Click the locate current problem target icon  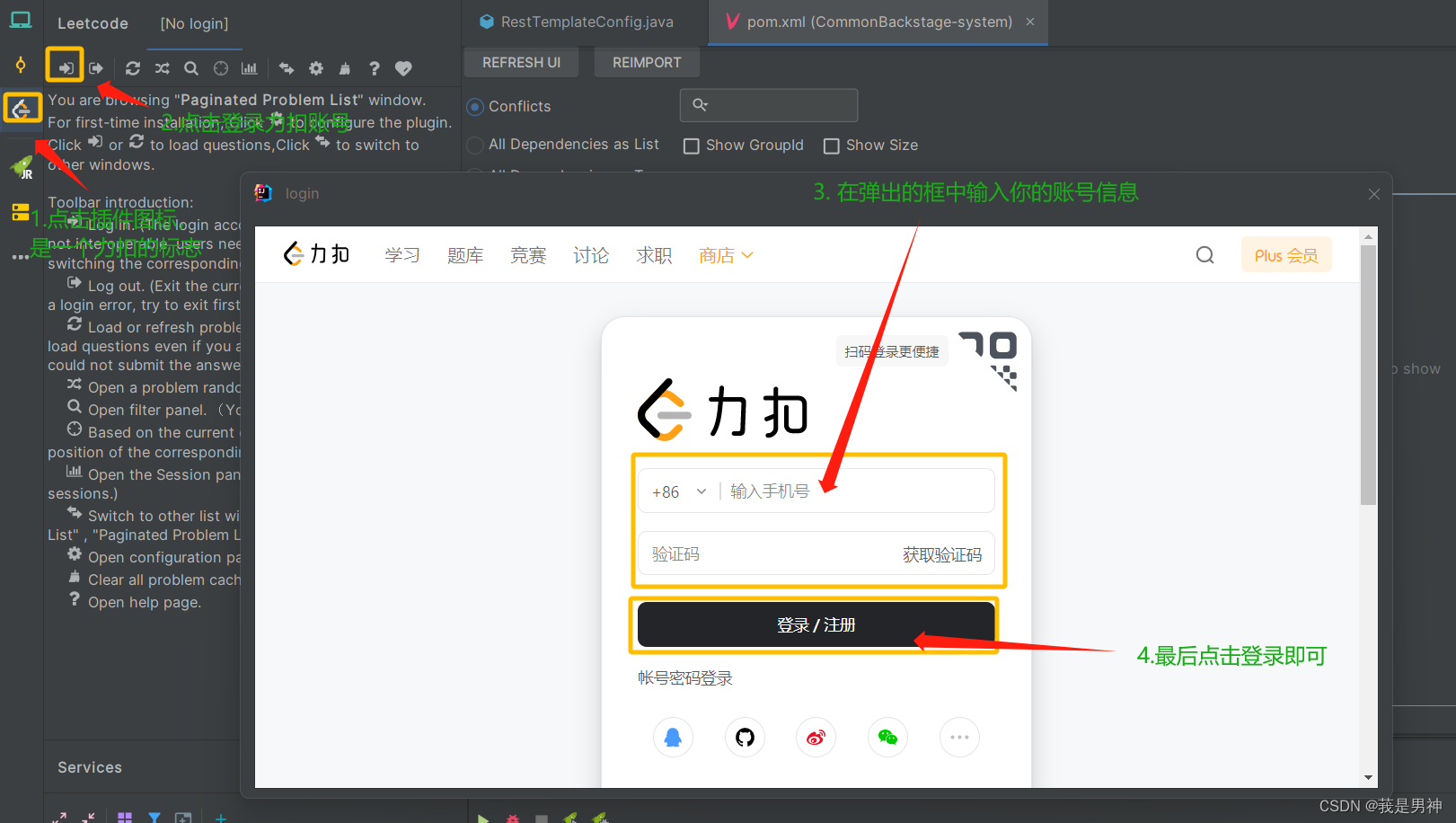221,68
